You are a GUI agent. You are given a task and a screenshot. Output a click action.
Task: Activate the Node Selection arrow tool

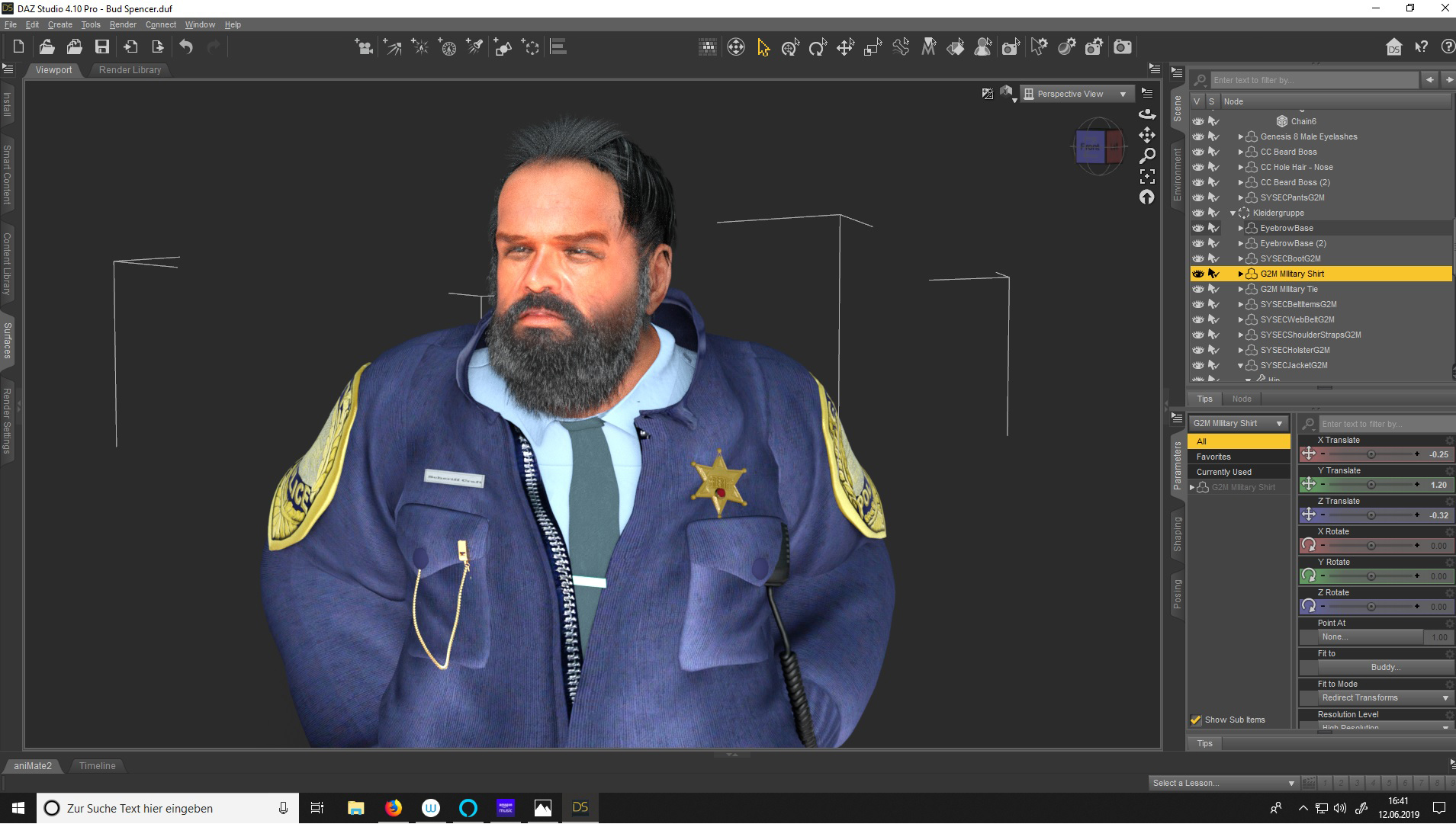[x=763, y=47]
